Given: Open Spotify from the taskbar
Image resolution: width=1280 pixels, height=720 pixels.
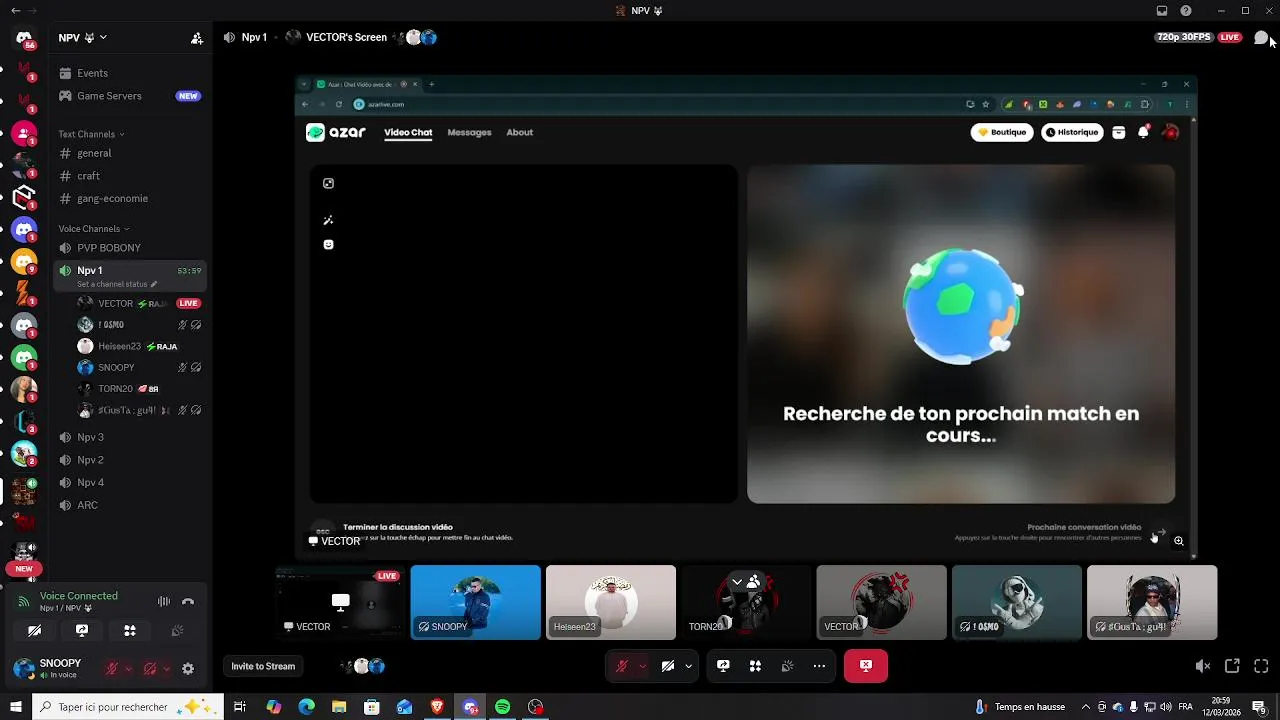Looking at the screenshot, I should point(502,707).
